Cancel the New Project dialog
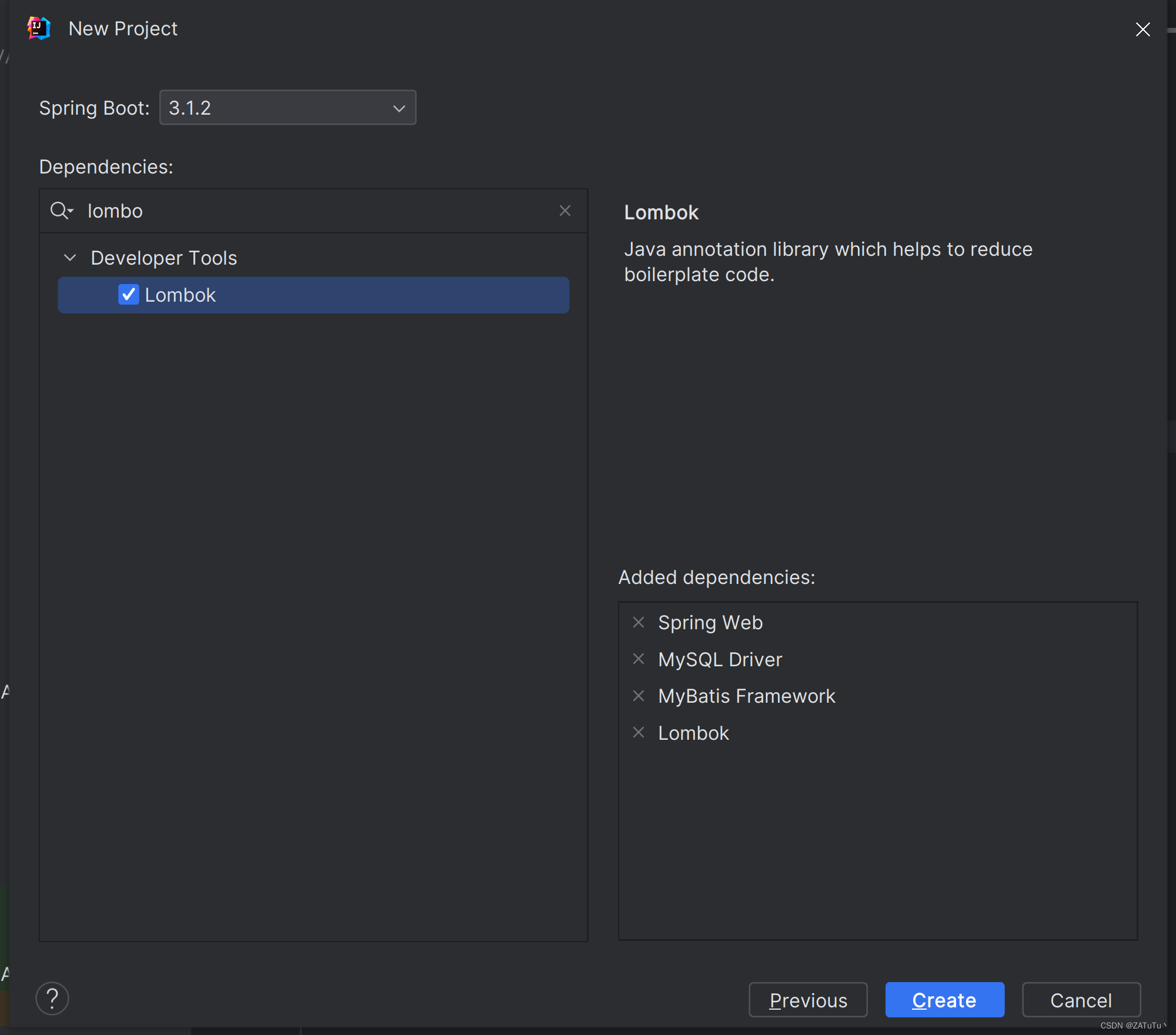This screenshot has height=1035, width=1176. (x=1081, y=1000)
